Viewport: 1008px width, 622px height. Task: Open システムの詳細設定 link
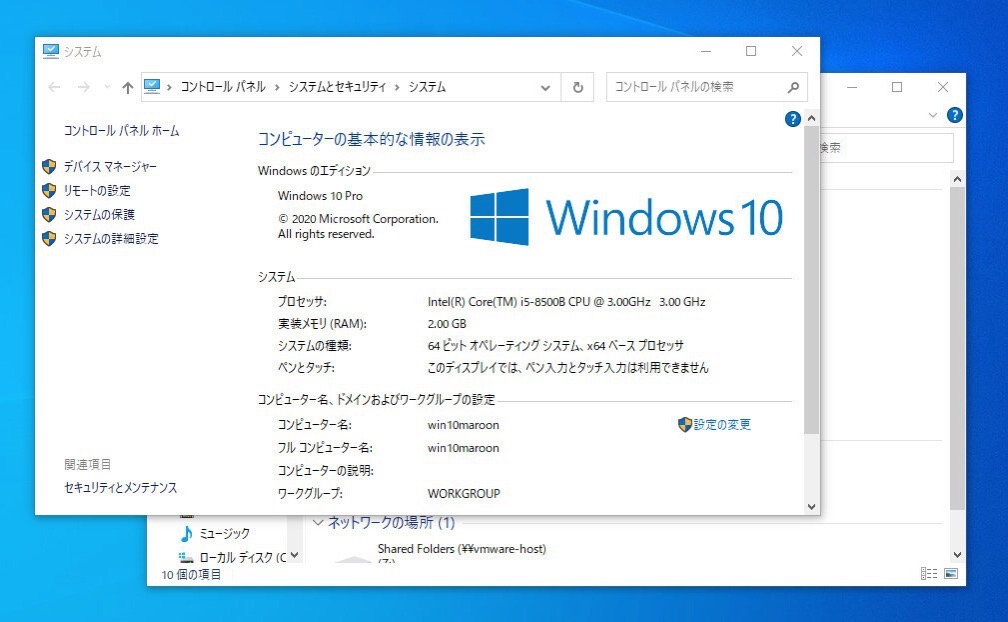click(111, 238)
